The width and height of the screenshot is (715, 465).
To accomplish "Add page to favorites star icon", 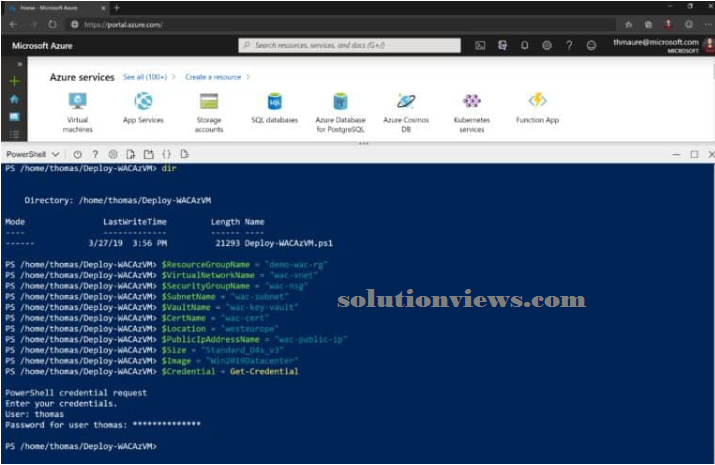I will click(628, 25).
